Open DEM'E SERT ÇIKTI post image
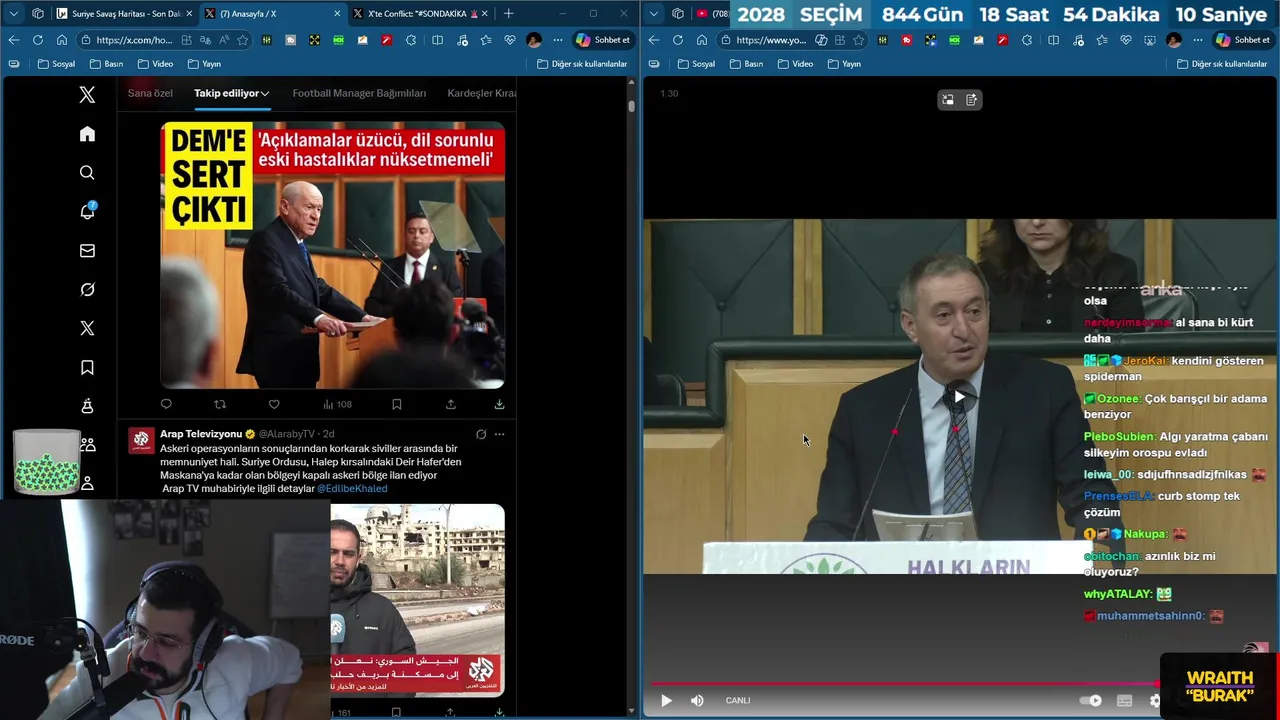This screenshot has width=1280, height=720. [332, 255]
